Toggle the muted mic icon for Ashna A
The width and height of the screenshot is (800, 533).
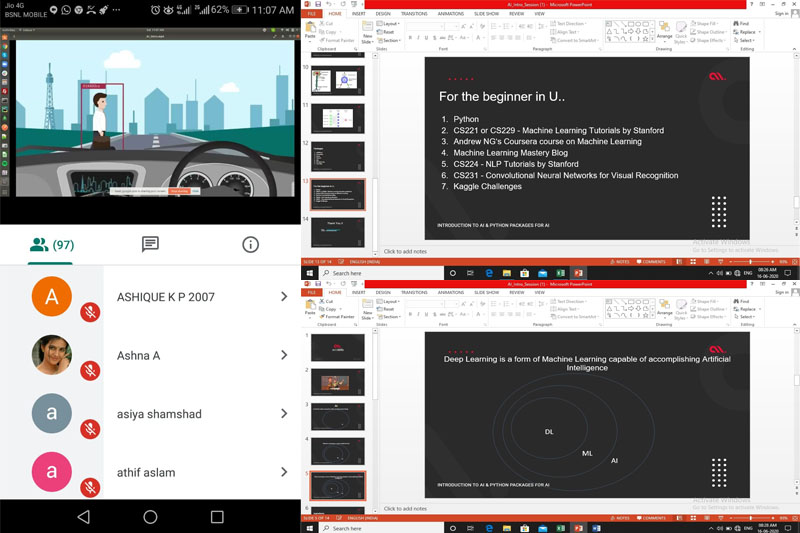90,371
